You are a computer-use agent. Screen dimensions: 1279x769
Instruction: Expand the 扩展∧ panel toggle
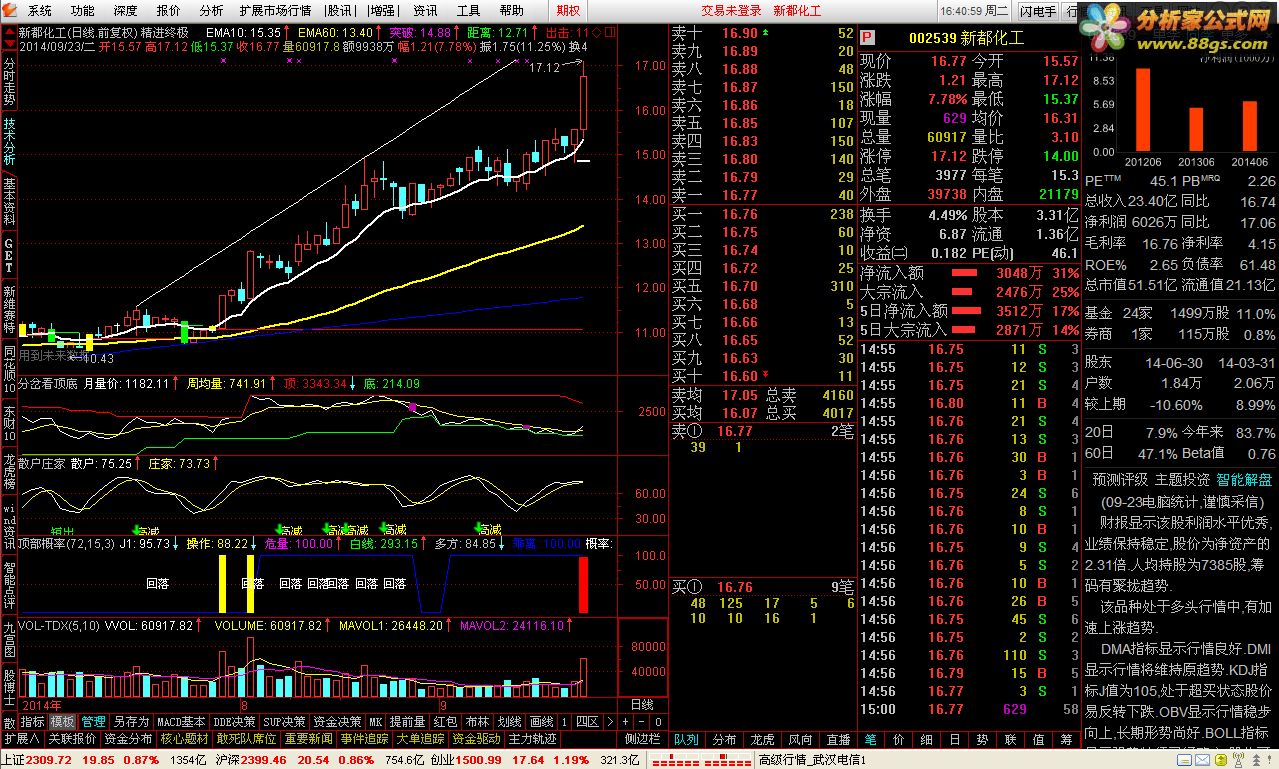pos(21,739)
